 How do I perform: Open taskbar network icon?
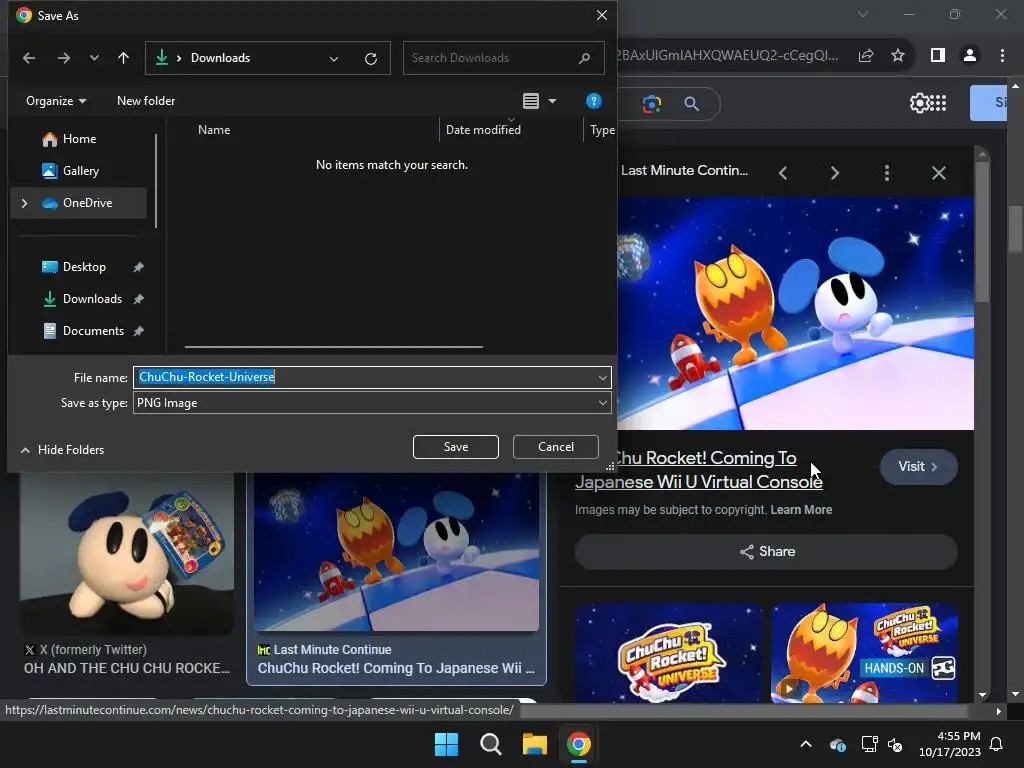869,744
